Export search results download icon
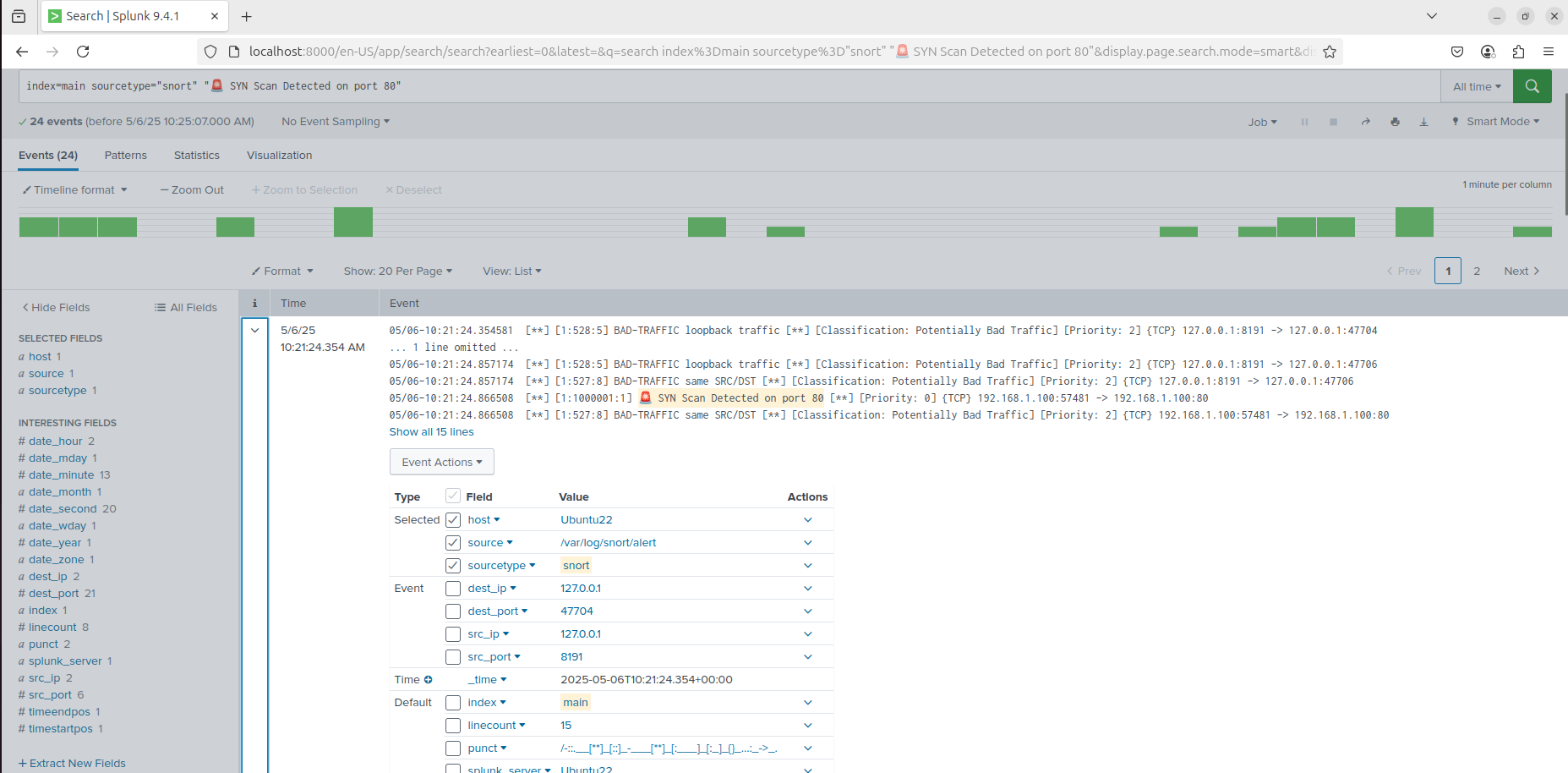 [x=1423, y=122]
